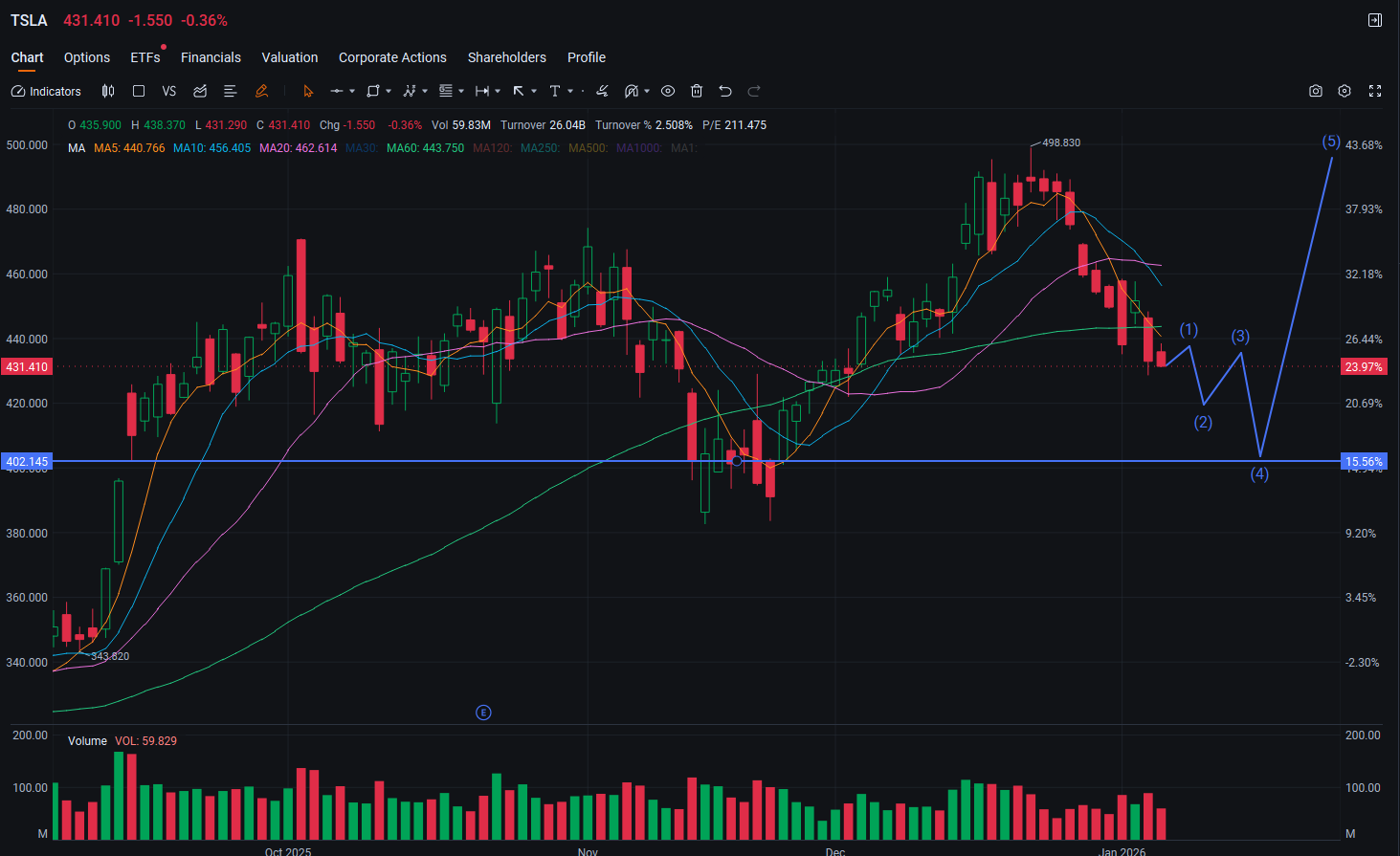Change the candlestick chart type
The image size is (1400, 856).
pos(108,91)
